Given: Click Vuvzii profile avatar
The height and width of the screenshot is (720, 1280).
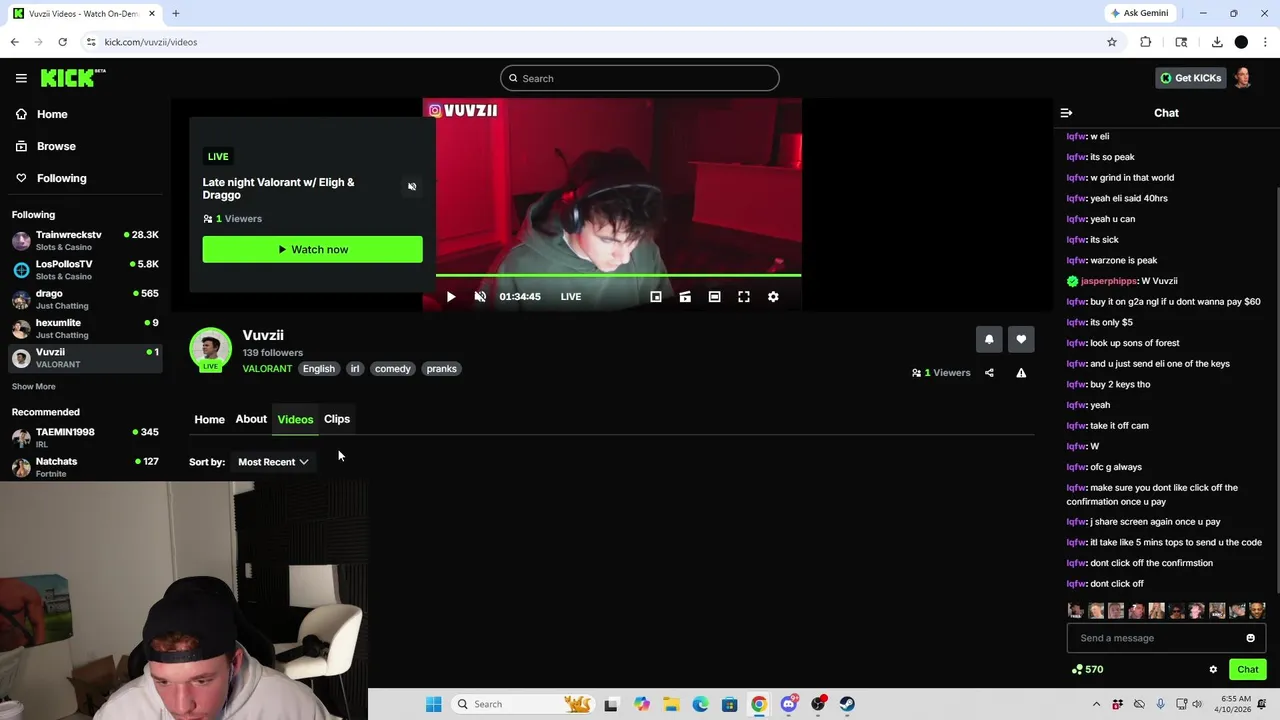Looking at the screenshot, I should (x=210, y=349).
